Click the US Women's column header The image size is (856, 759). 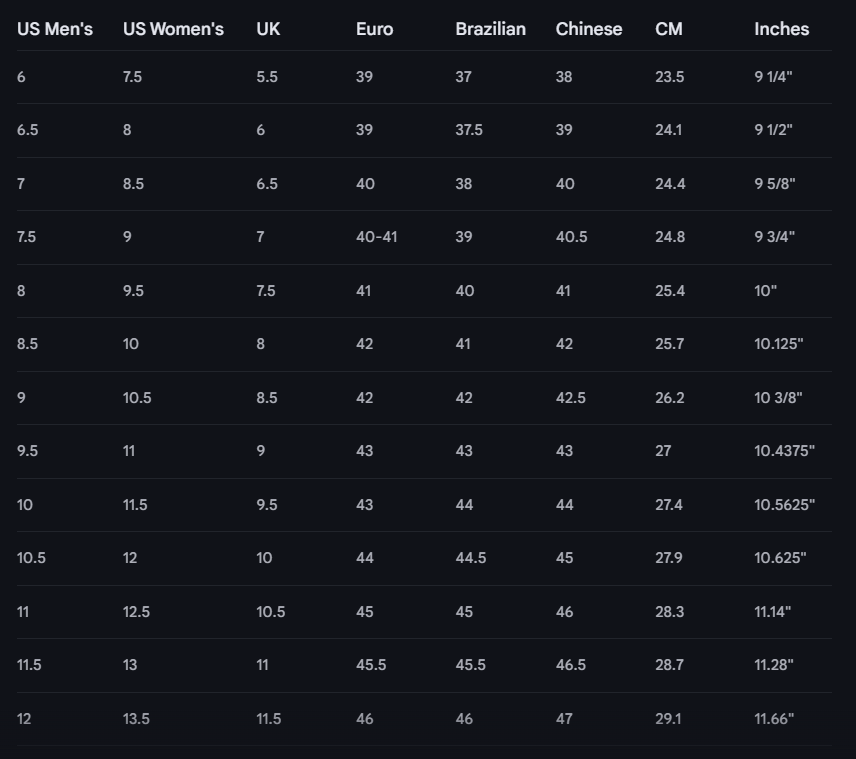173,29
